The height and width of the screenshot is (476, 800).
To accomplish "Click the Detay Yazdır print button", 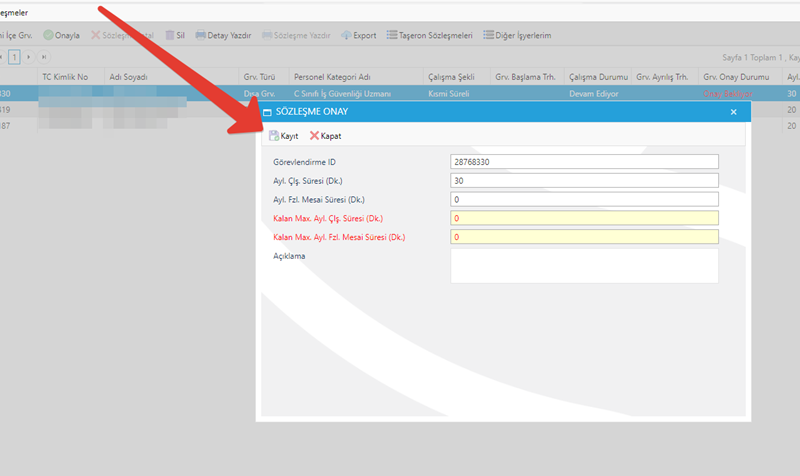I will (x=224, y=35).
